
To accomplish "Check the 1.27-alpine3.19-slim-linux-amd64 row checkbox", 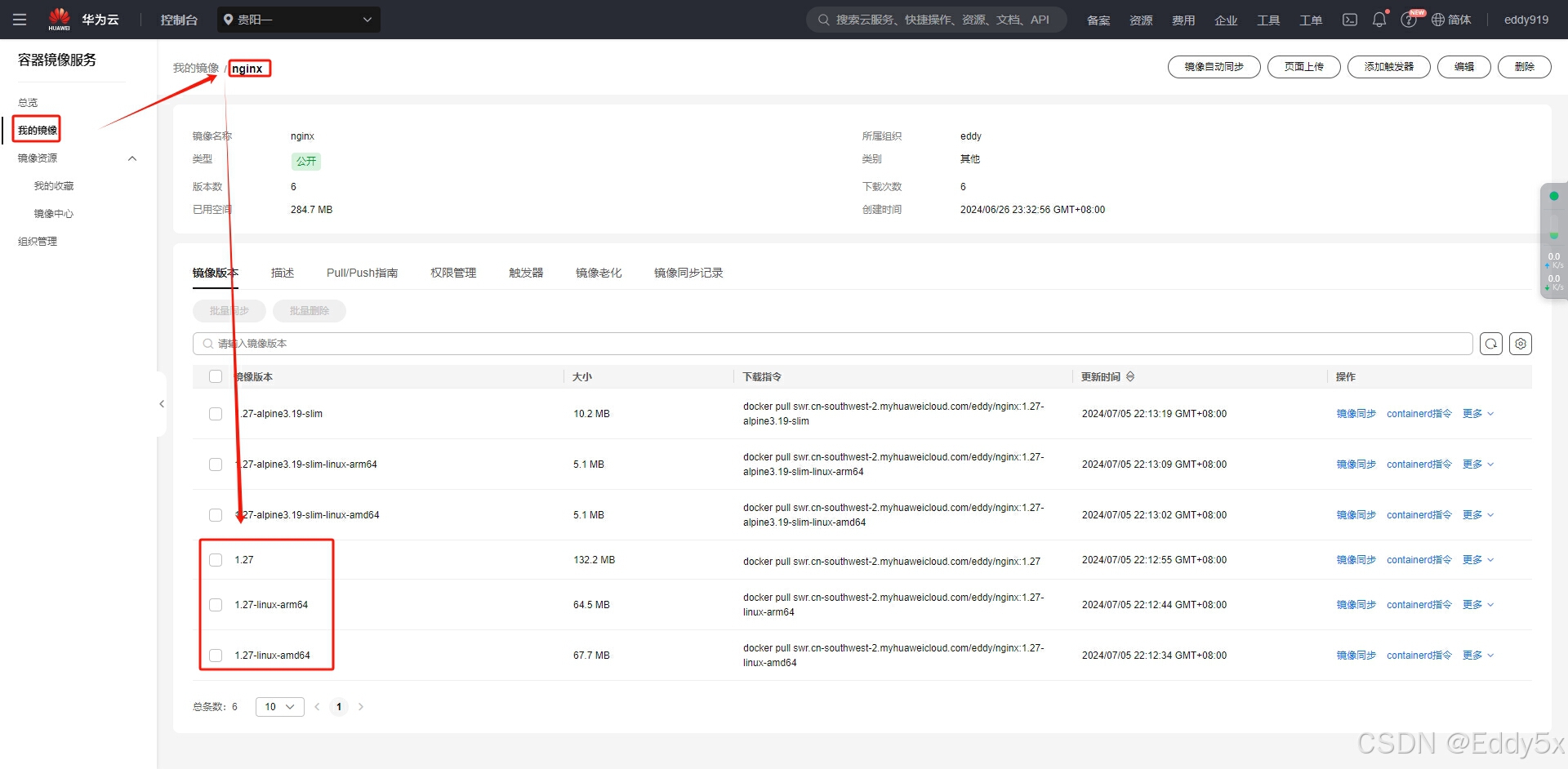I will 216,515.
